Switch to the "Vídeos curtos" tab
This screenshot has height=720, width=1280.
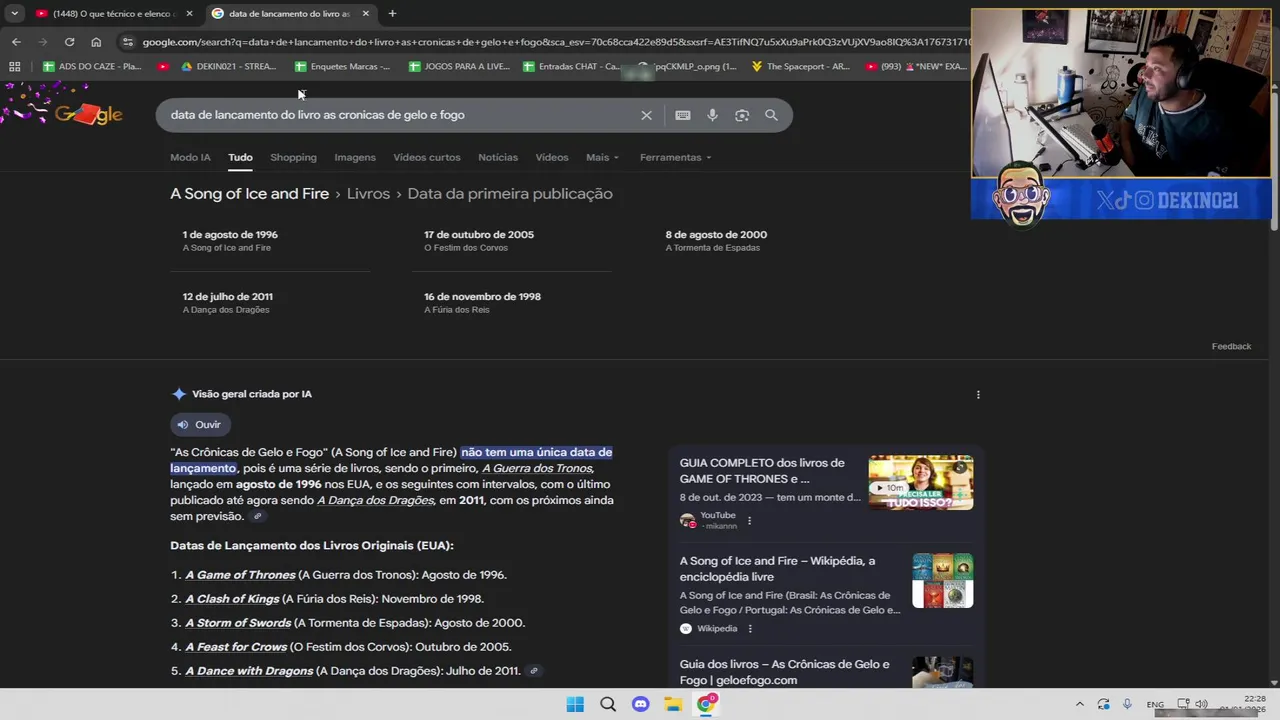click(x=427, y=157)
